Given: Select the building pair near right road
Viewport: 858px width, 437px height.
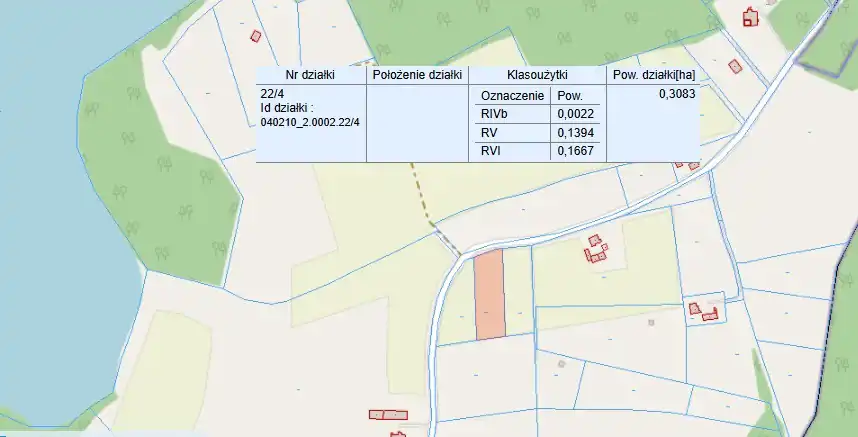Looking at the screenshot, I should pyautogui.click(x=703, y=312).
